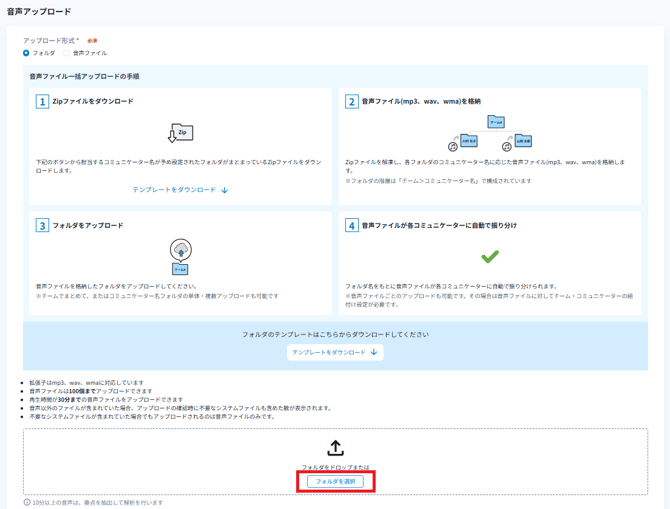Click the Zipファイルをダウンロード step title

tap(93, 101)
